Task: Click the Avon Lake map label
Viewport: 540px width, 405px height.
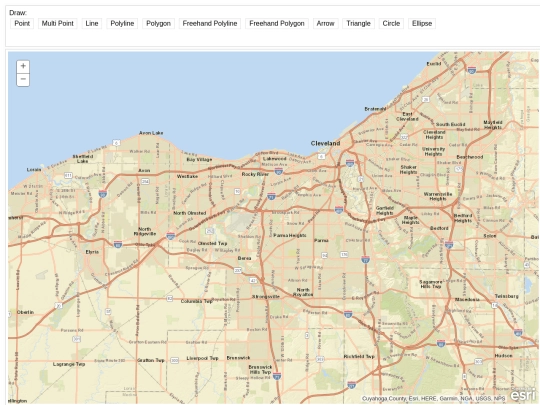Action: coord(151,133)
